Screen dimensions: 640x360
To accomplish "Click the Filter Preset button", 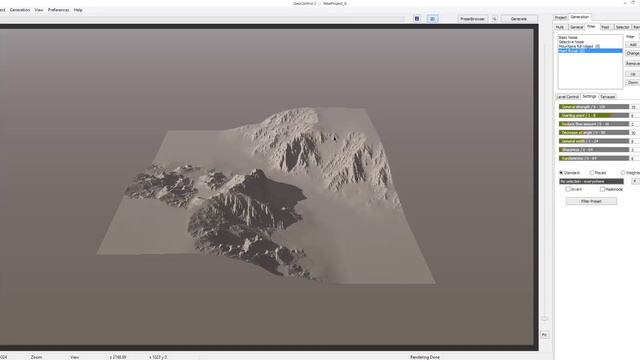I will (x=591, y=201).
